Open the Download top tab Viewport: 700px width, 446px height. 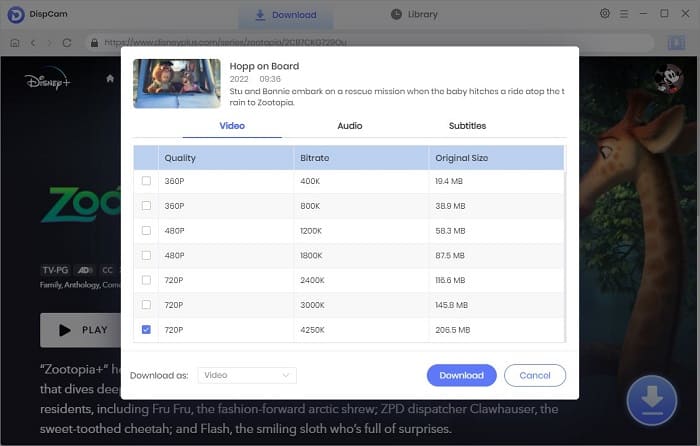[x=286, y=15]
